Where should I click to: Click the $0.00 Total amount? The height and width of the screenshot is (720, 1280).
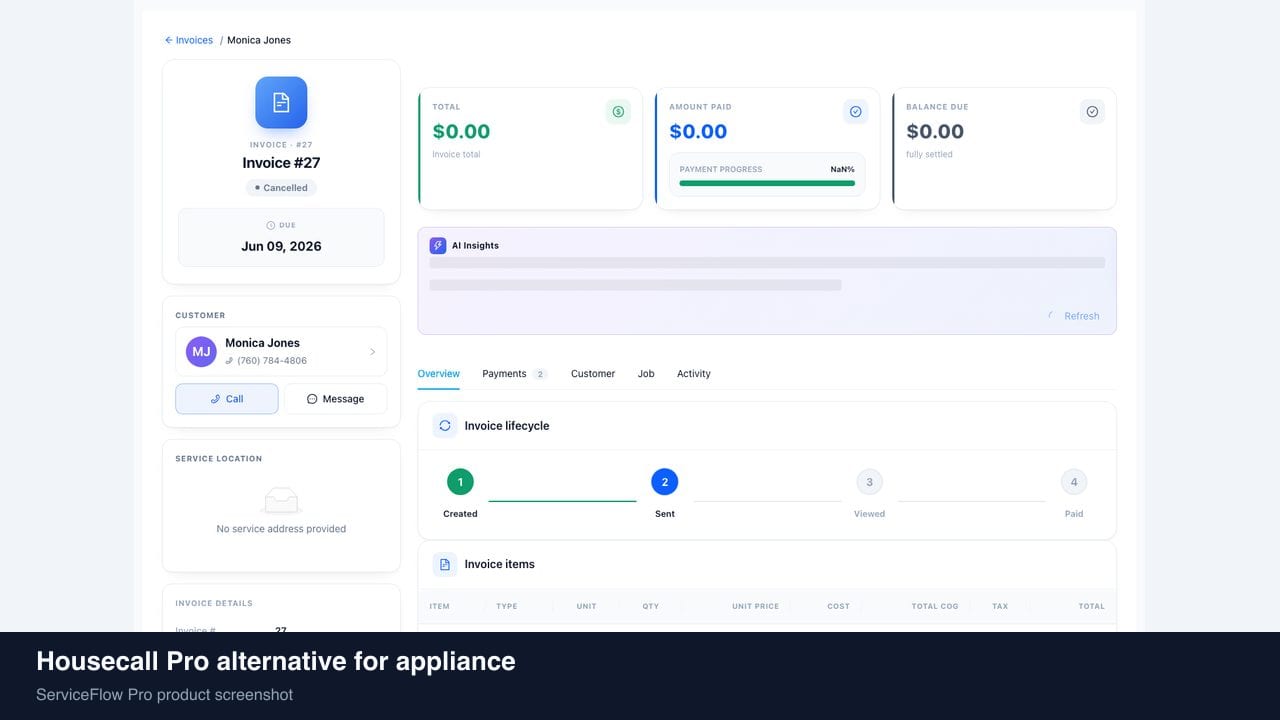(461, 132)
